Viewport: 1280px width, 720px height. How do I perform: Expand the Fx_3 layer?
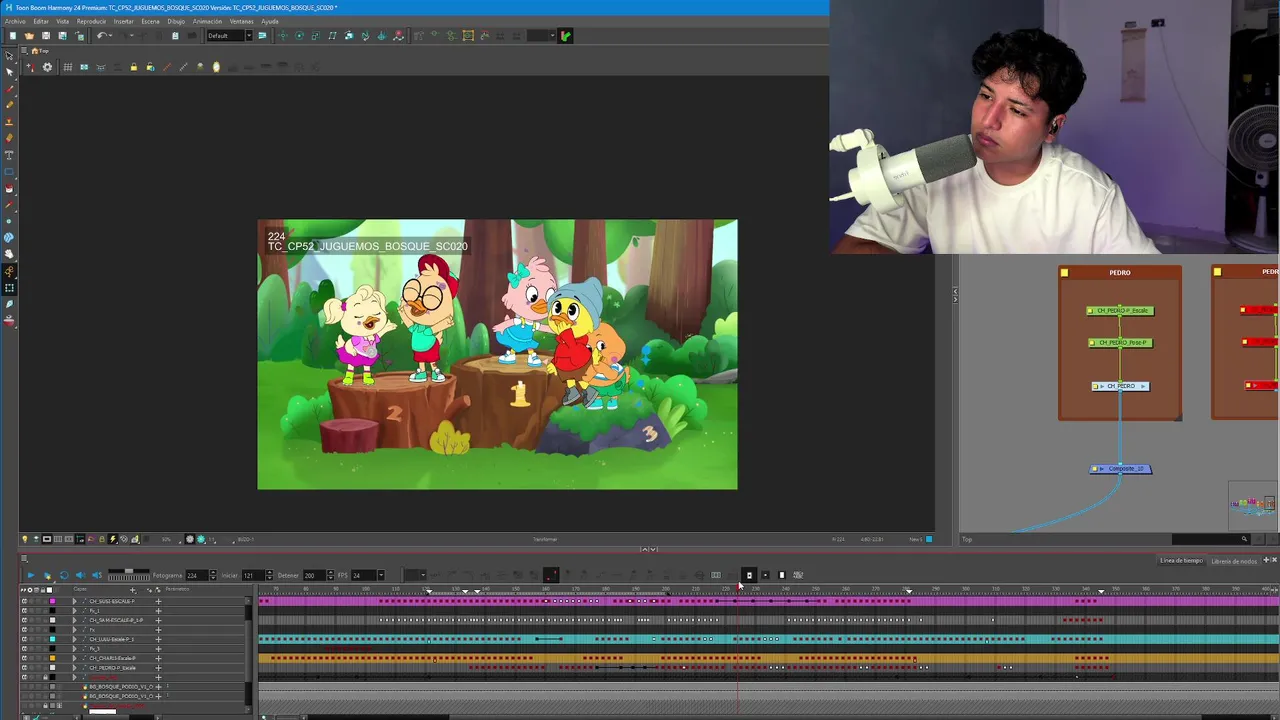(74, 648)
